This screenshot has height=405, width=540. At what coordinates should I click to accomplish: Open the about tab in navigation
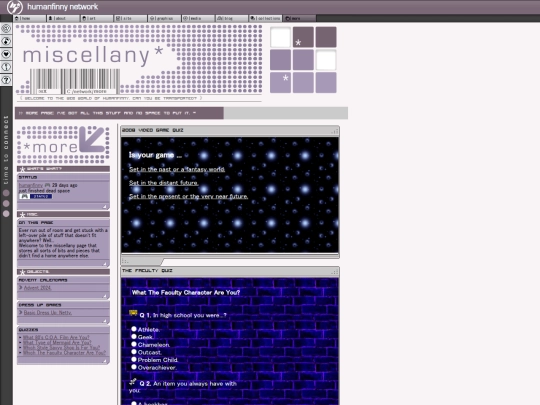click(63, 18)
